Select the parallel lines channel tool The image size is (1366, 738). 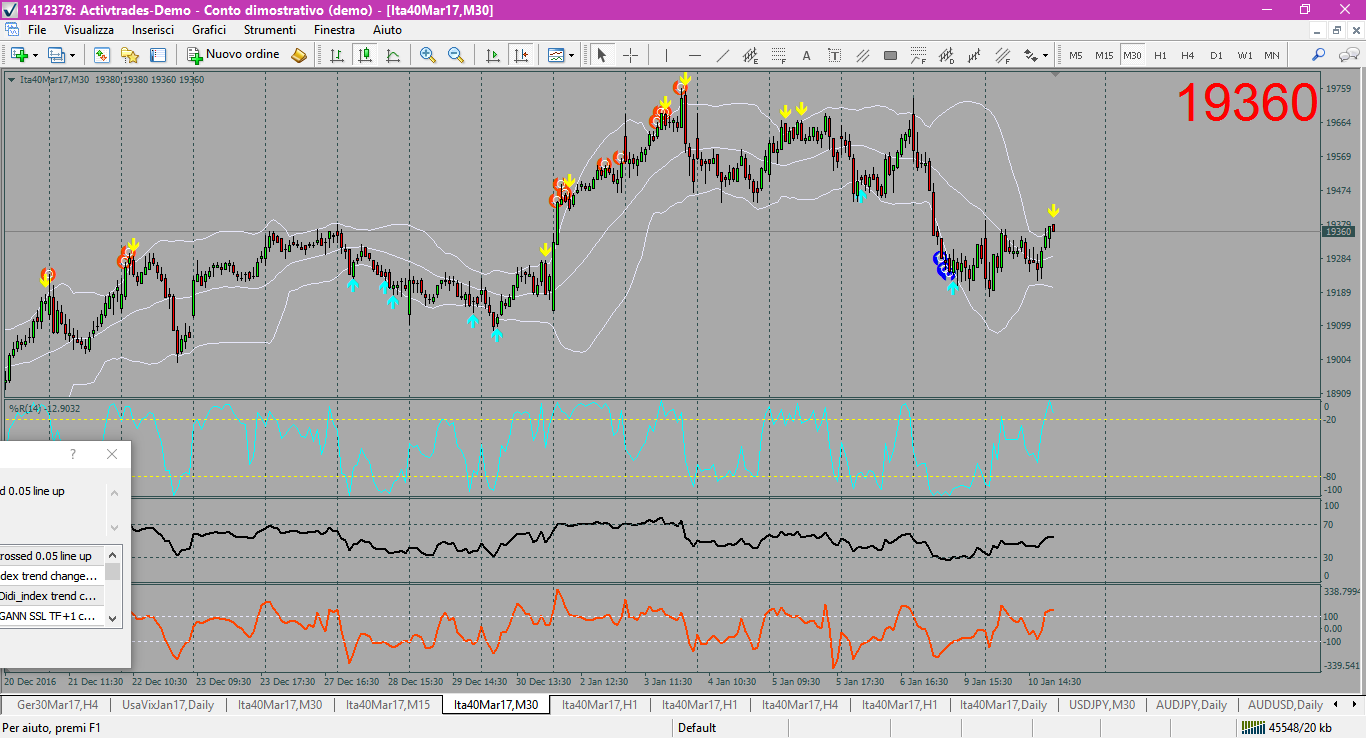(863, 55)
